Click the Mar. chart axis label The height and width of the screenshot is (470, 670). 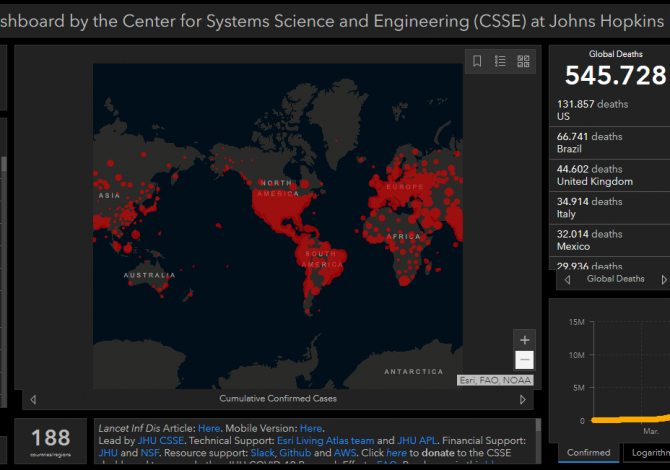point(651,431)
